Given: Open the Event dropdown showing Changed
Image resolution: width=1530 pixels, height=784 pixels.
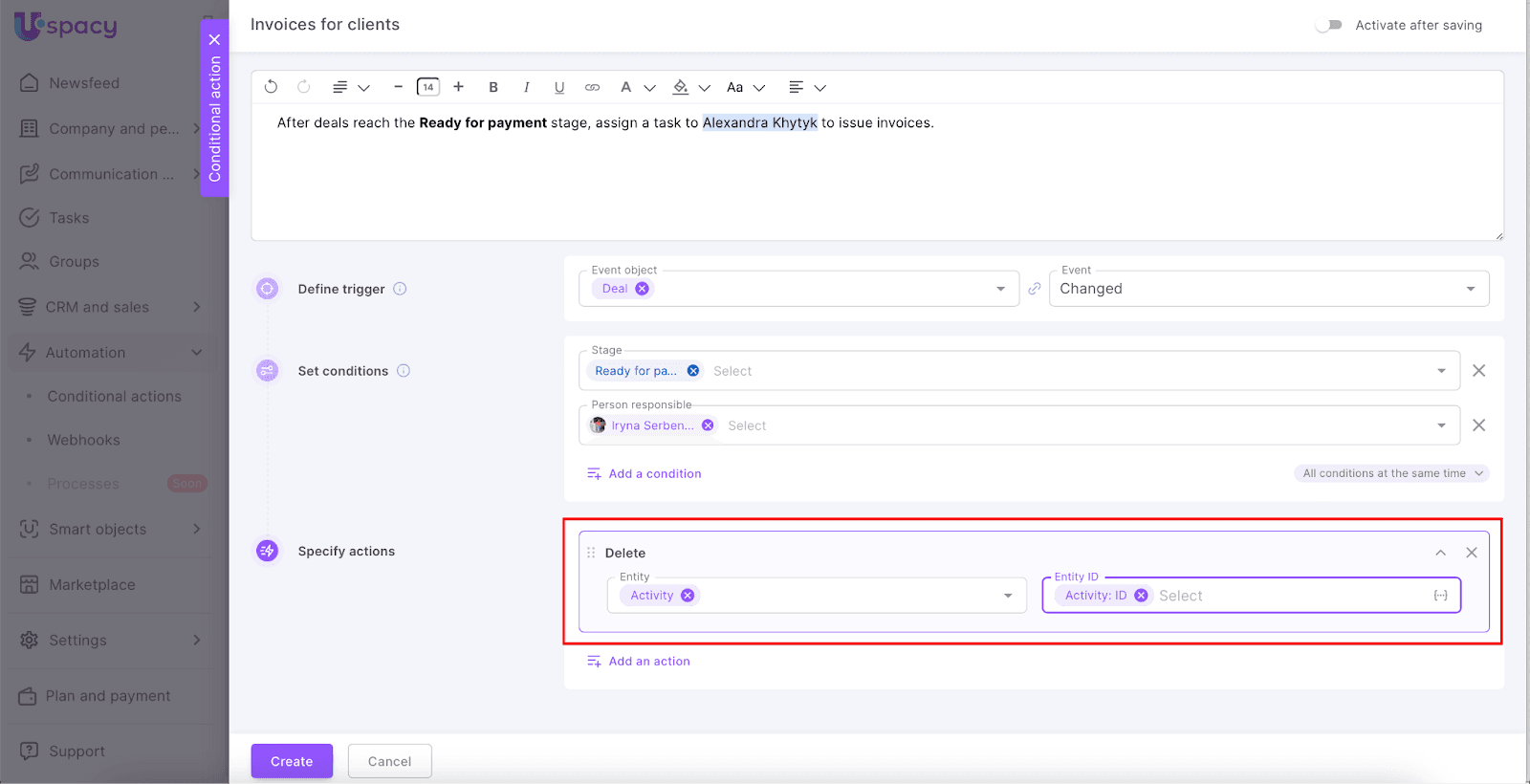Looking at the screenshot, I should point(1268,289).
